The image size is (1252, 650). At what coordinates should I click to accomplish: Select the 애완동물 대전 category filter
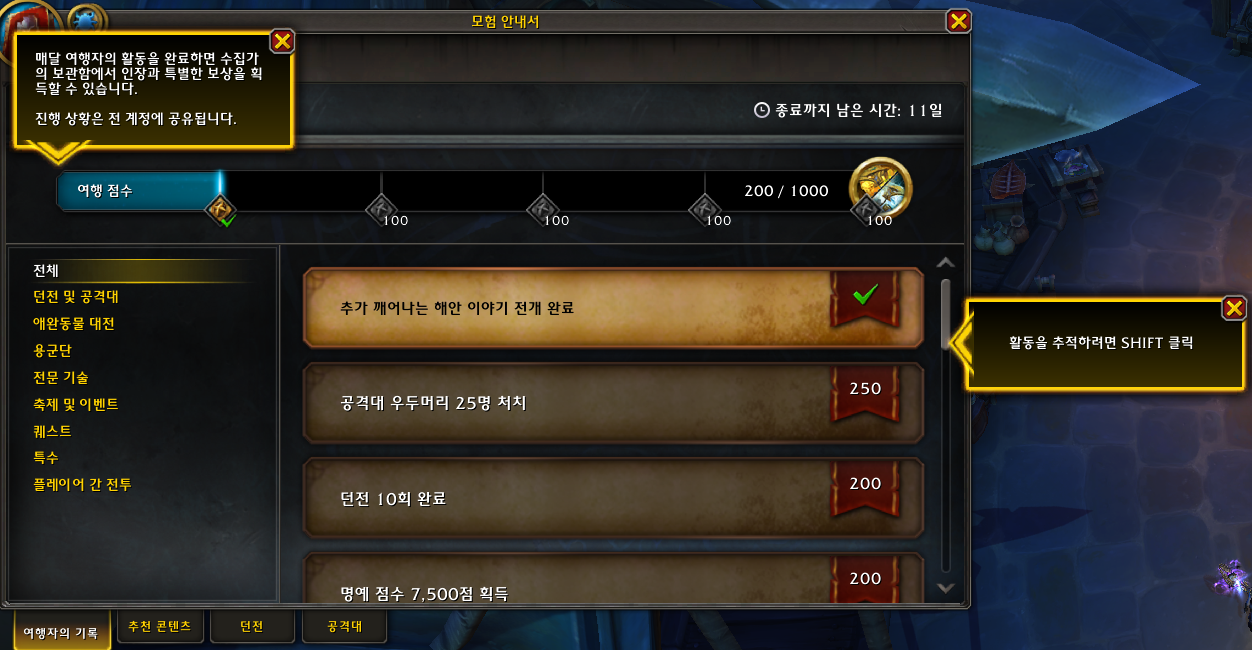[74, 324]
